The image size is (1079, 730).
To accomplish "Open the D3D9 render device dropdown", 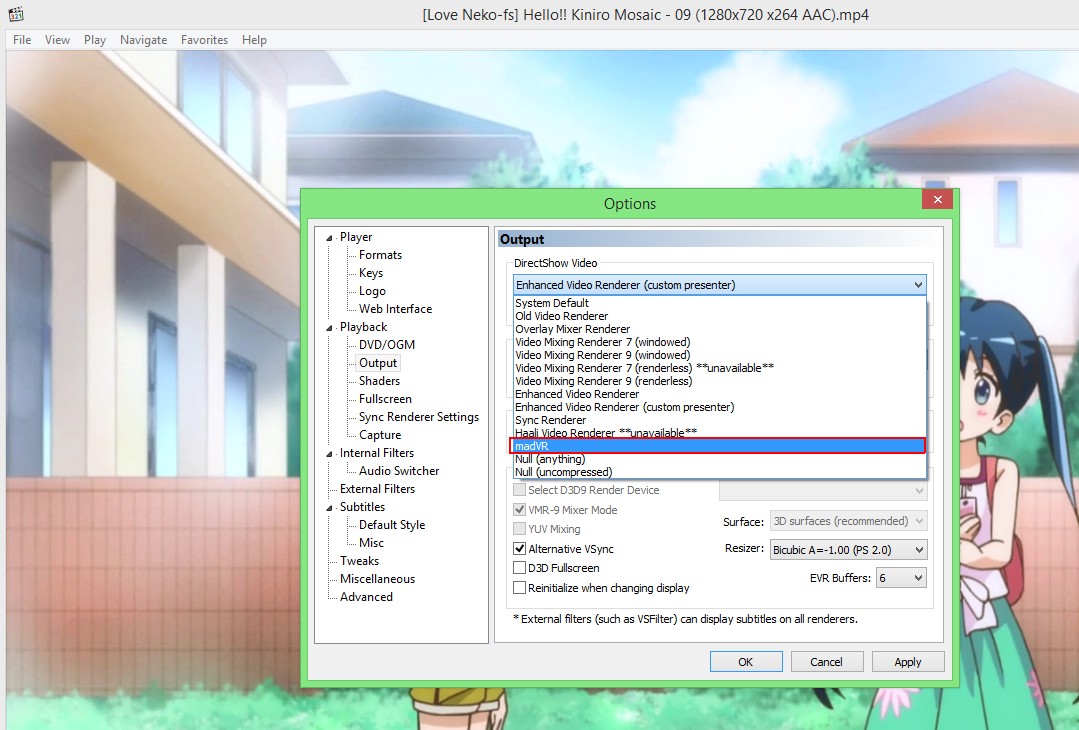I will 823,491.
